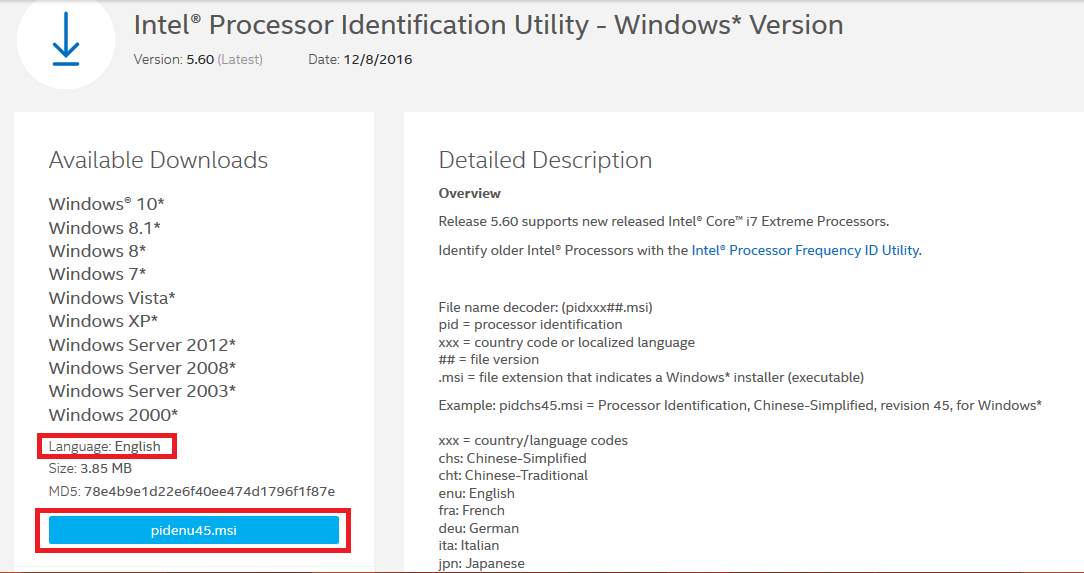Click the Intel Processor Identification Utility title

(488, 25)
